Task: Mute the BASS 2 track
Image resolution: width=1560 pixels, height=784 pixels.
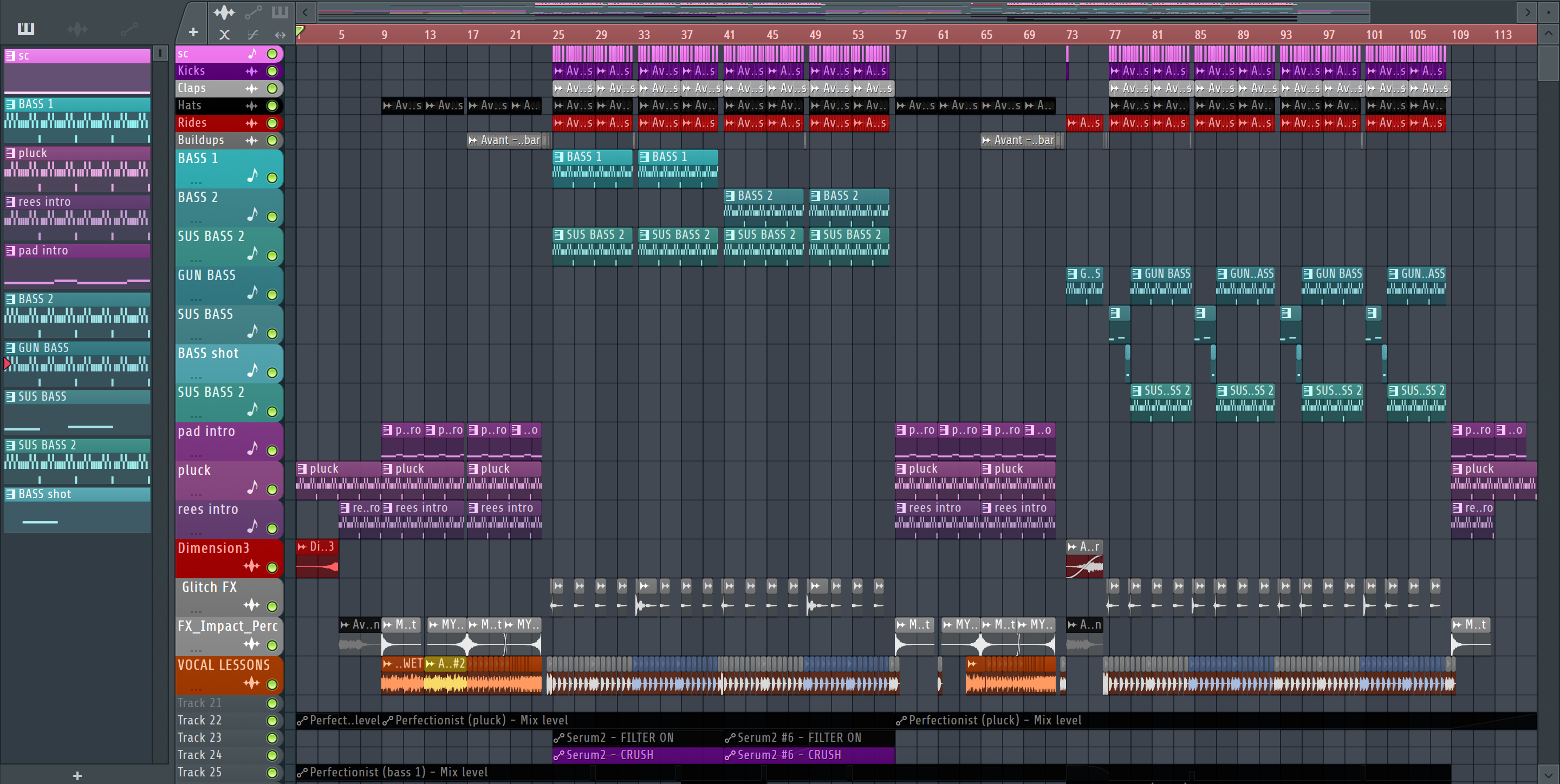Action: [x=272, y=217]
